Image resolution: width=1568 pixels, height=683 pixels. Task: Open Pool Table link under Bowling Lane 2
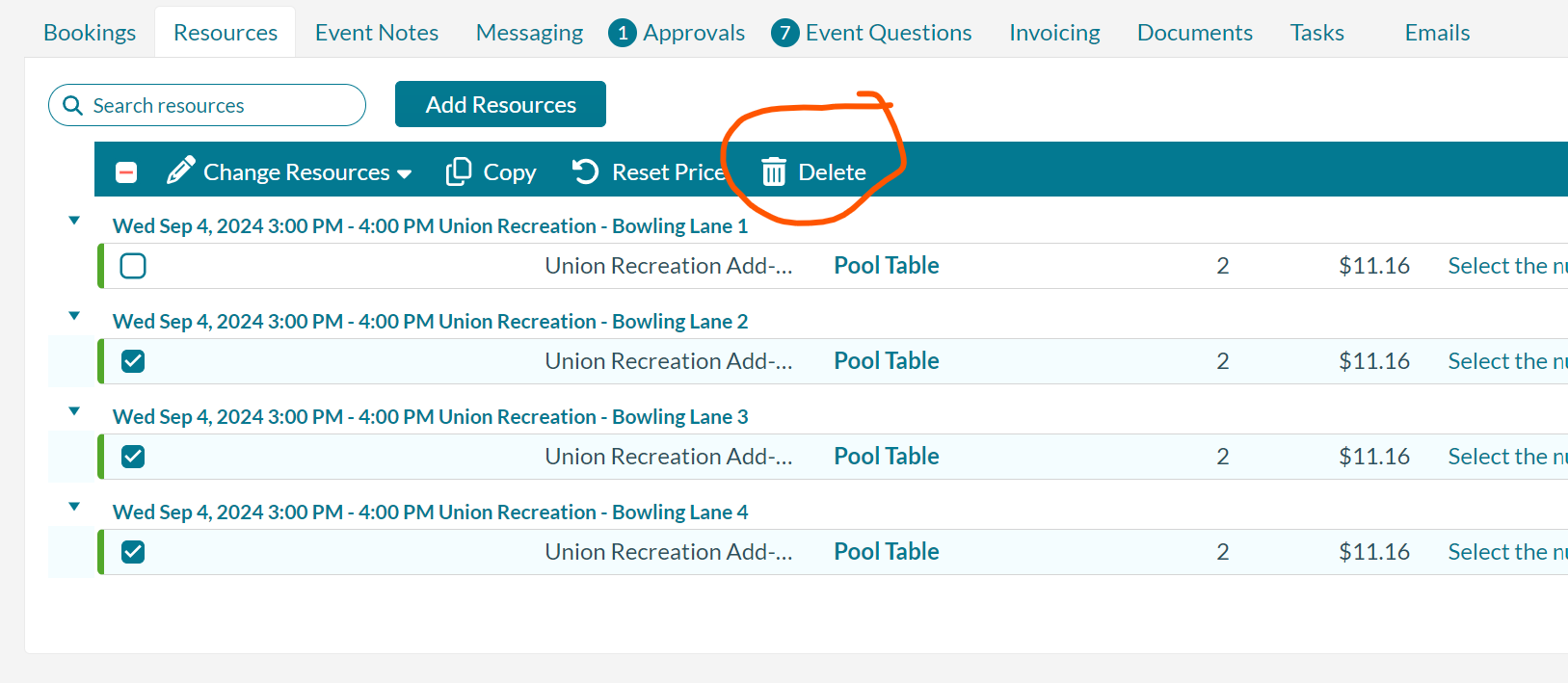click(886, 361)
